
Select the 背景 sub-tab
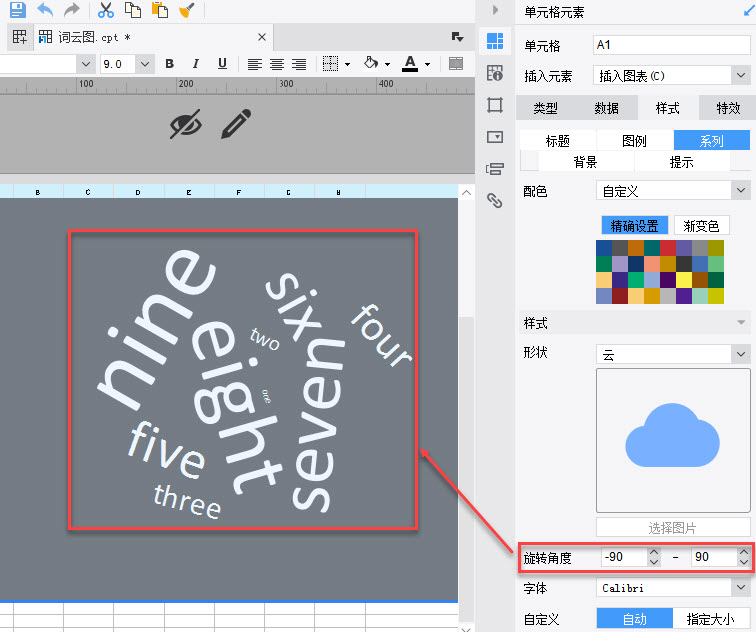click(x=586, y=161)
